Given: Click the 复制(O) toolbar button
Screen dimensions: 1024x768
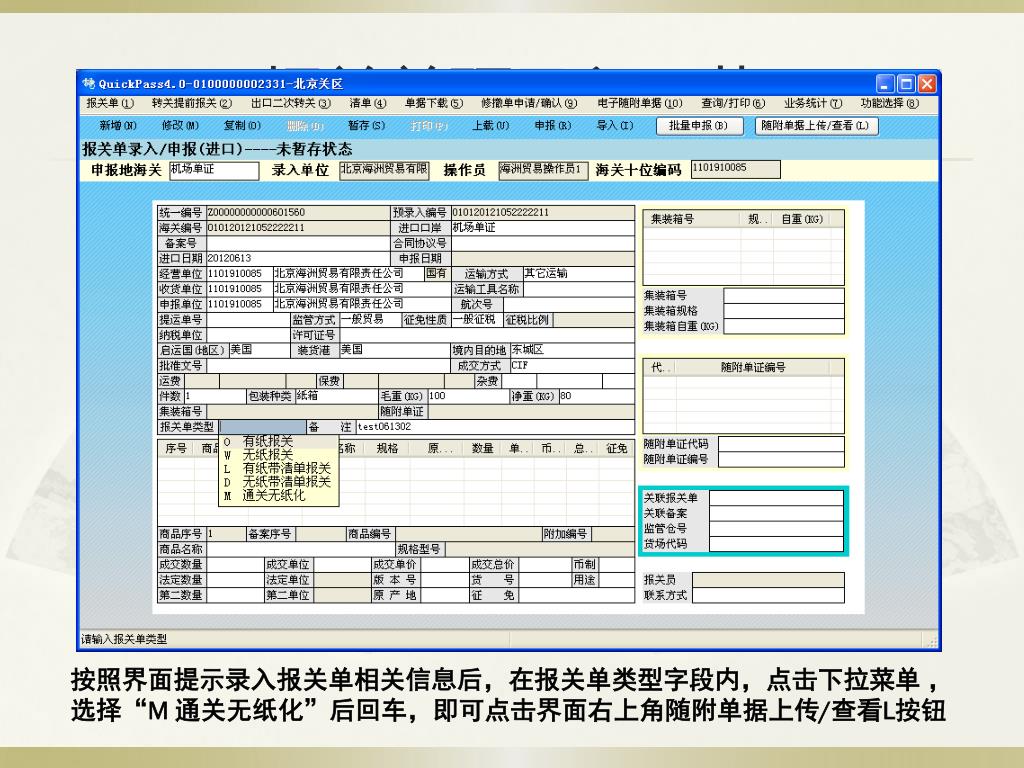Looking at the screenshot, I should 242,125.
